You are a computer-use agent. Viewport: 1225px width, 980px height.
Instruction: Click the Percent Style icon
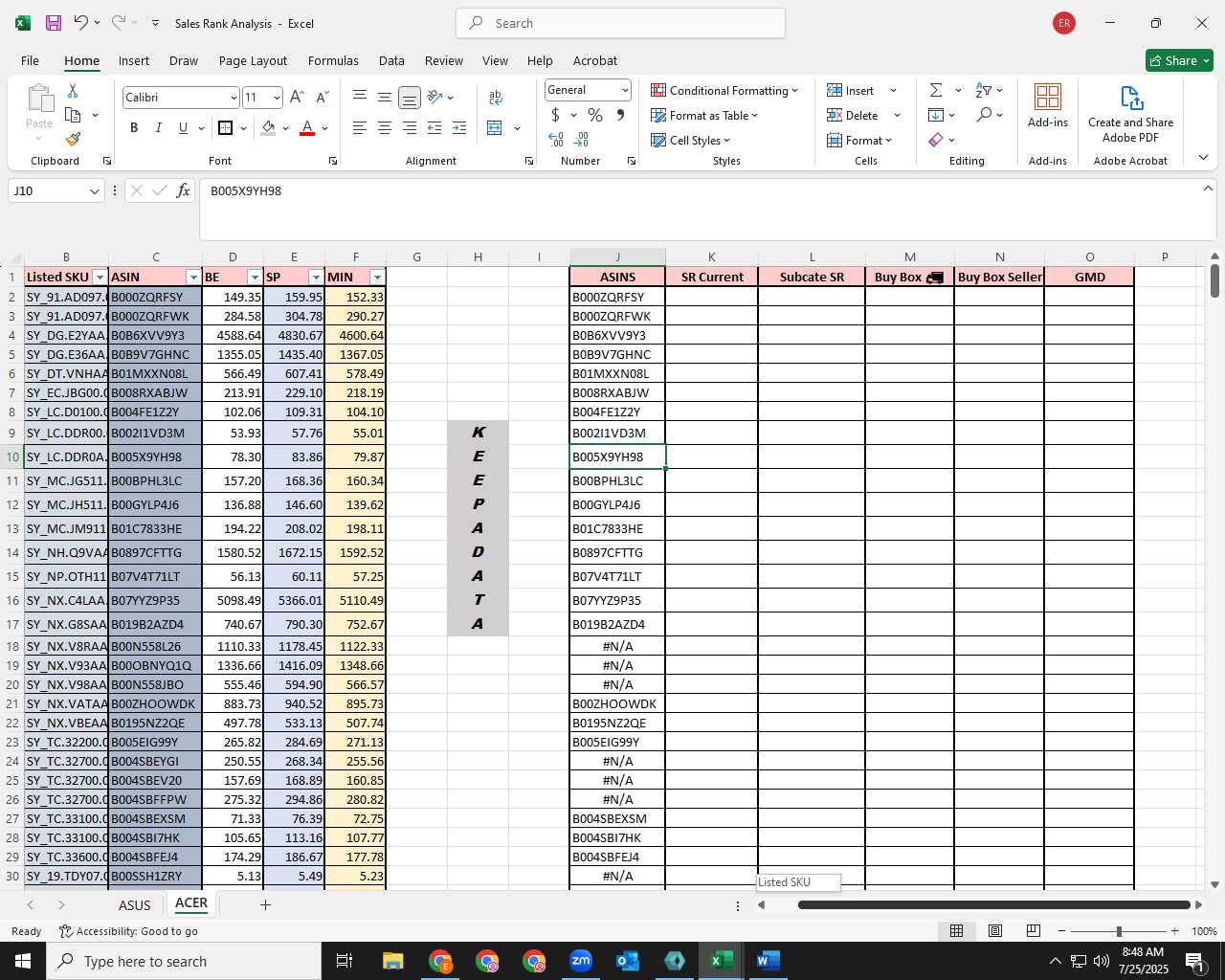point(595,115)
